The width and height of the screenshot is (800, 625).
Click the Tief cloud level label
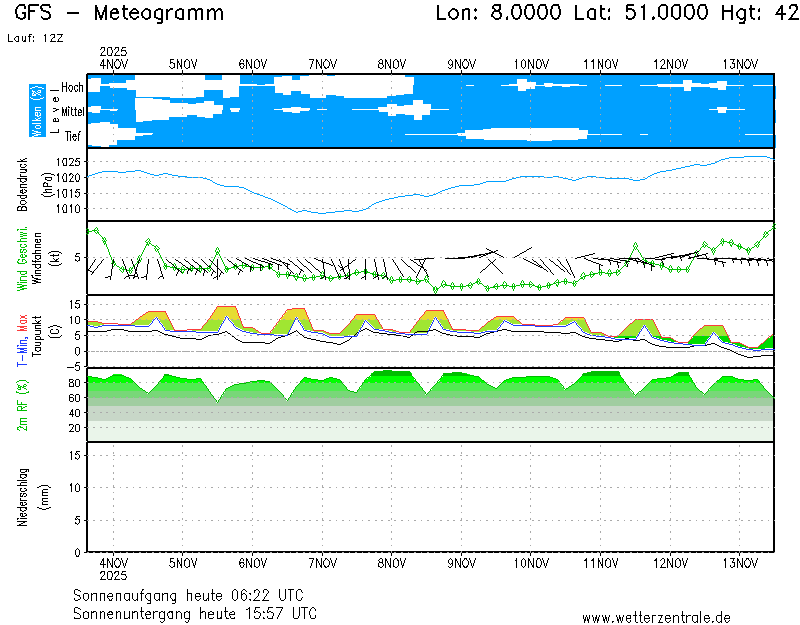(x=74, y=136)
